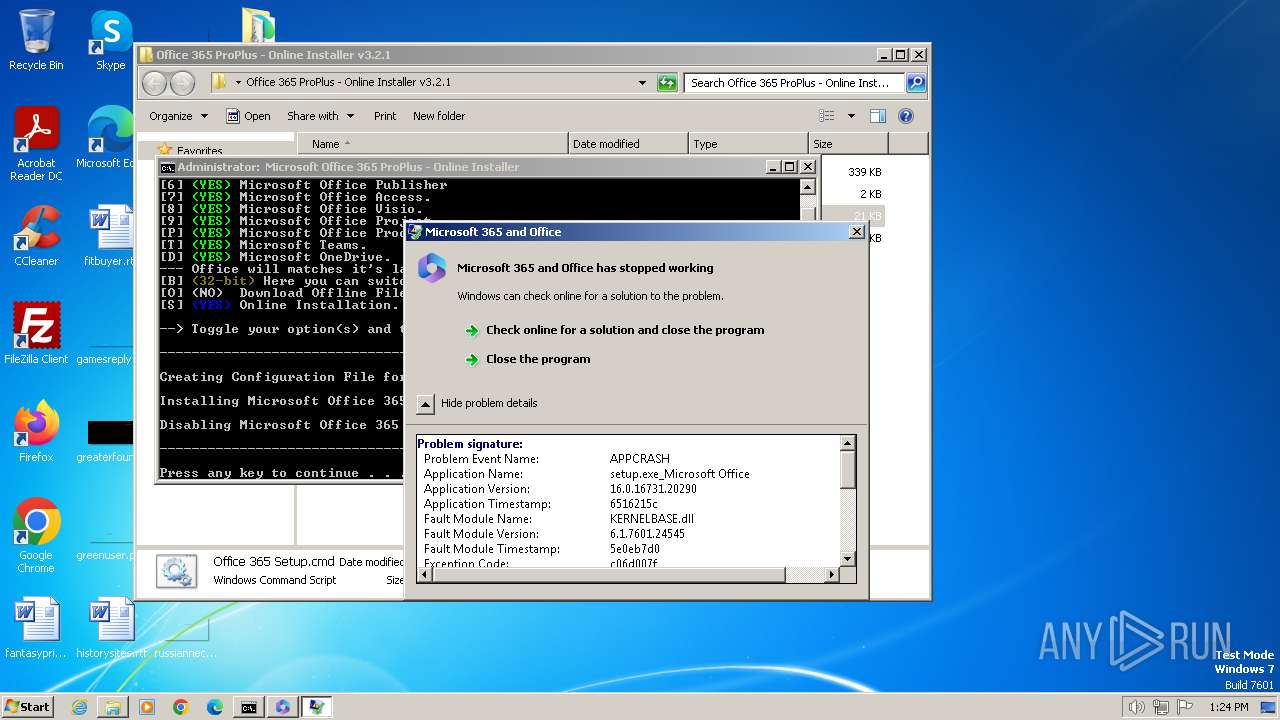The width and height of the screenshot is (1280, 720).
Task: Click problem details scrollbar up arrow
Action: click(x=848, y=443)
